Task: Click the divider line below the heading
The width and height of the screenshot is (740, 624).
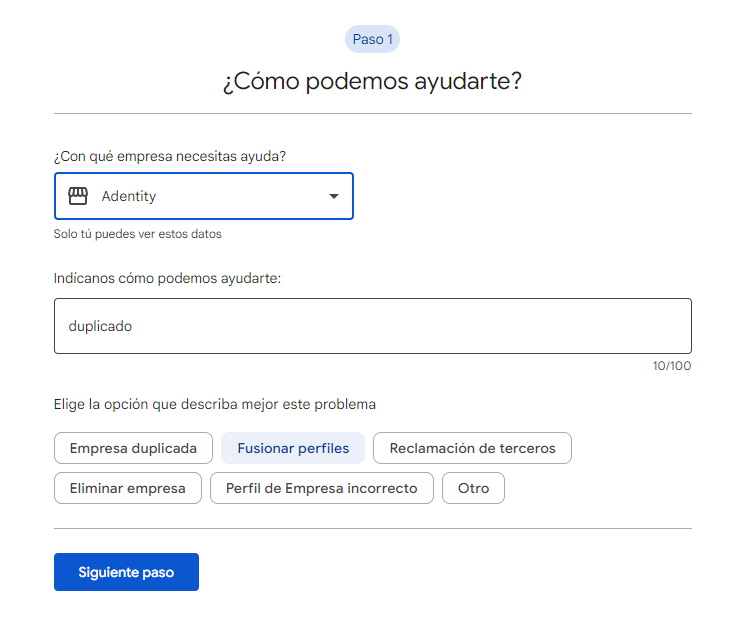Action: pos(372,114)
